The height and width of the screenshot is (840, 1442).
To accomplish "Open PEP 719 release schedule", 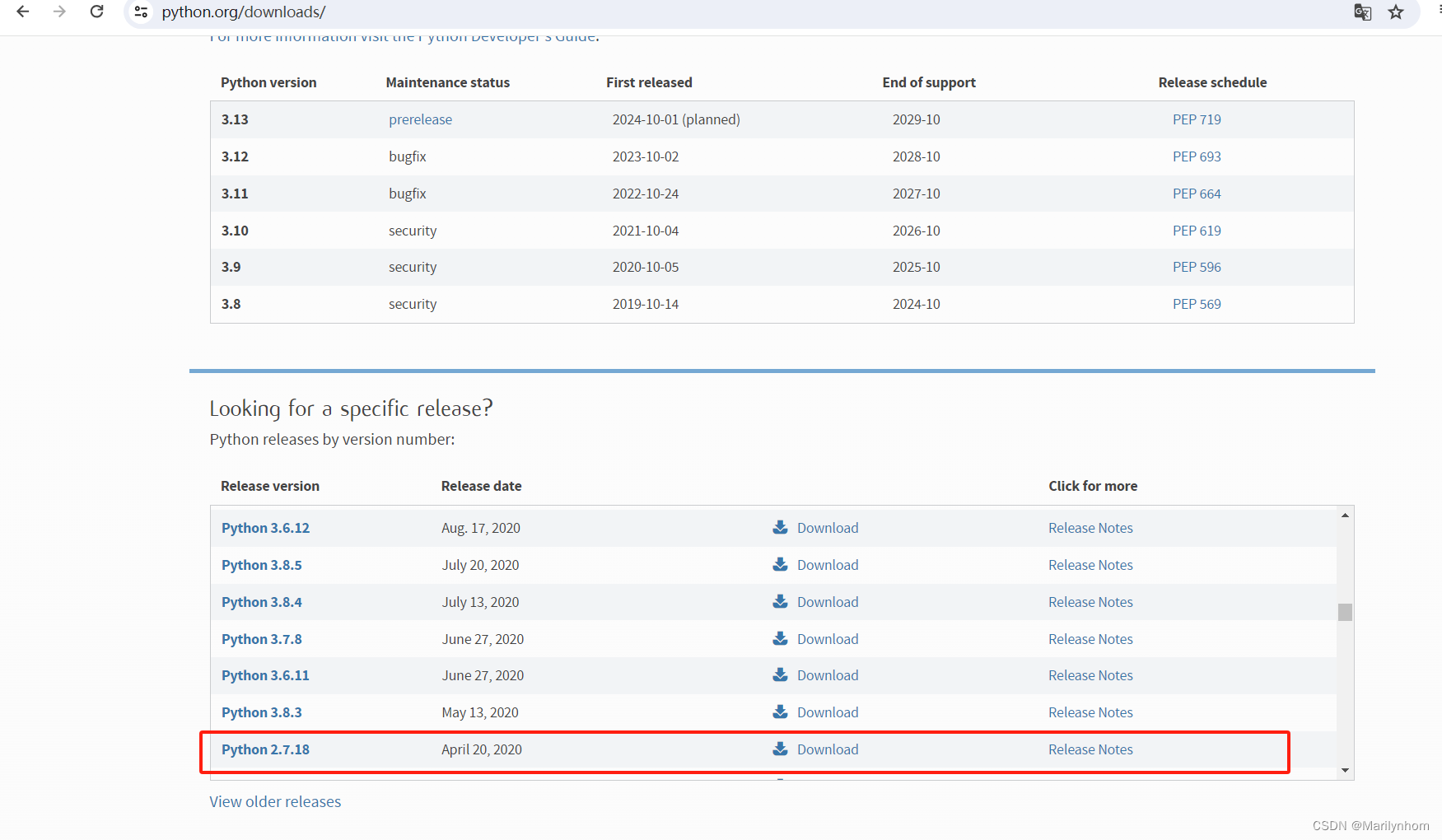I will (x=1197, y=119).
